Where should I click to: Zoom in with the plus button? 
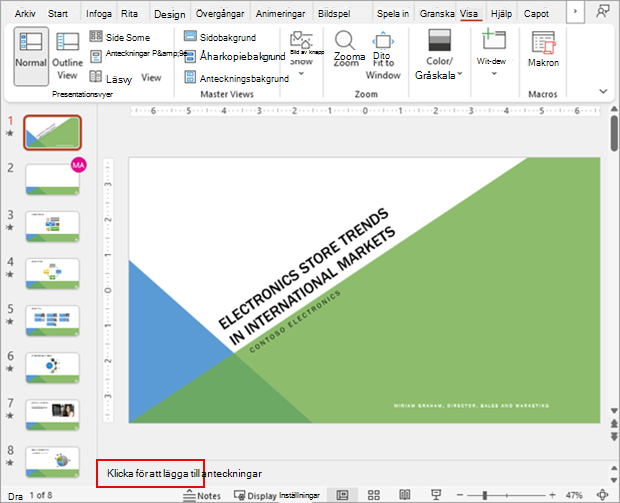[552, 495]
